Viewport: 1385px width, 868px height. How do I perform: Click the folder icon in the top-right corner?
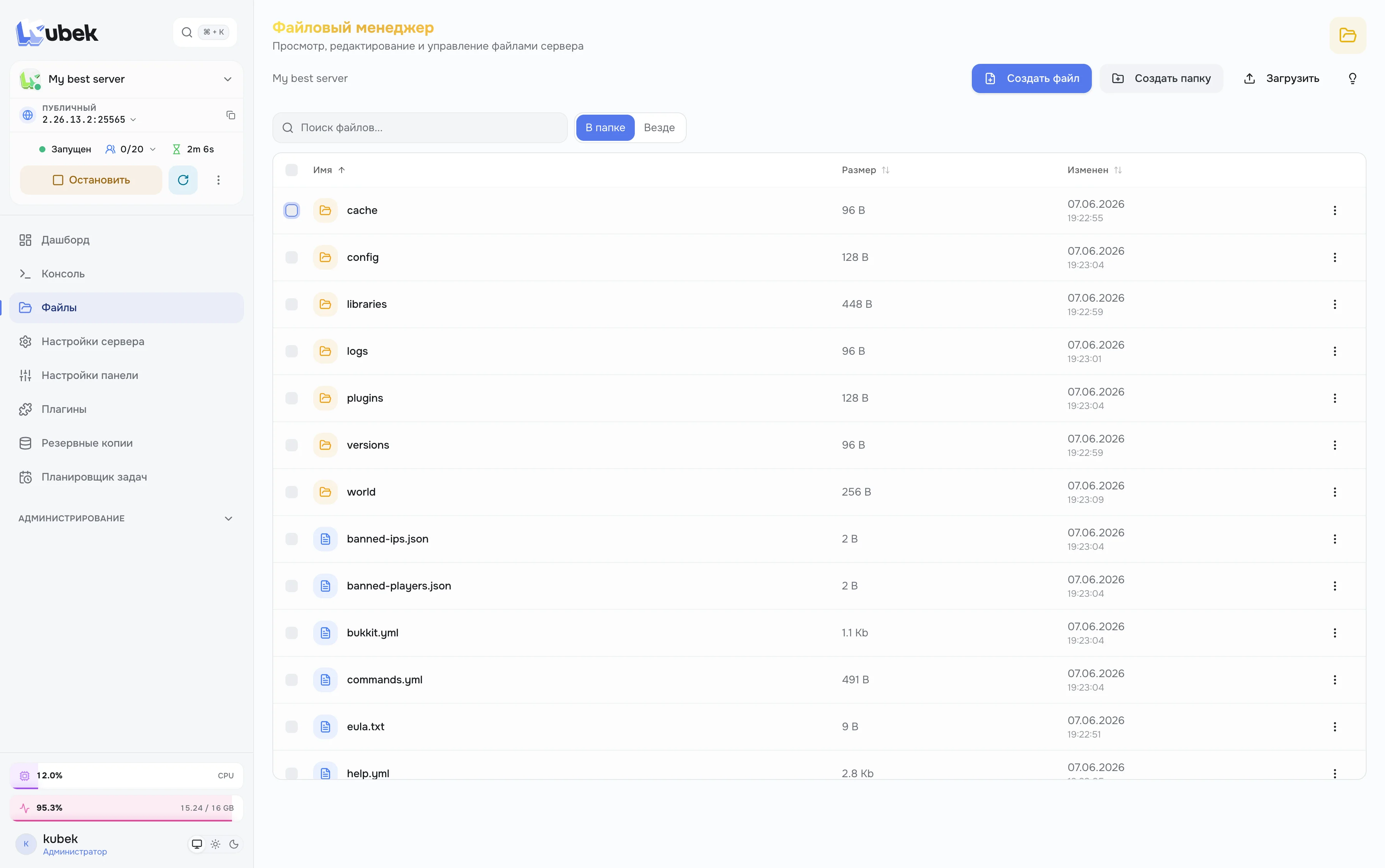(x=1347, y=35)
